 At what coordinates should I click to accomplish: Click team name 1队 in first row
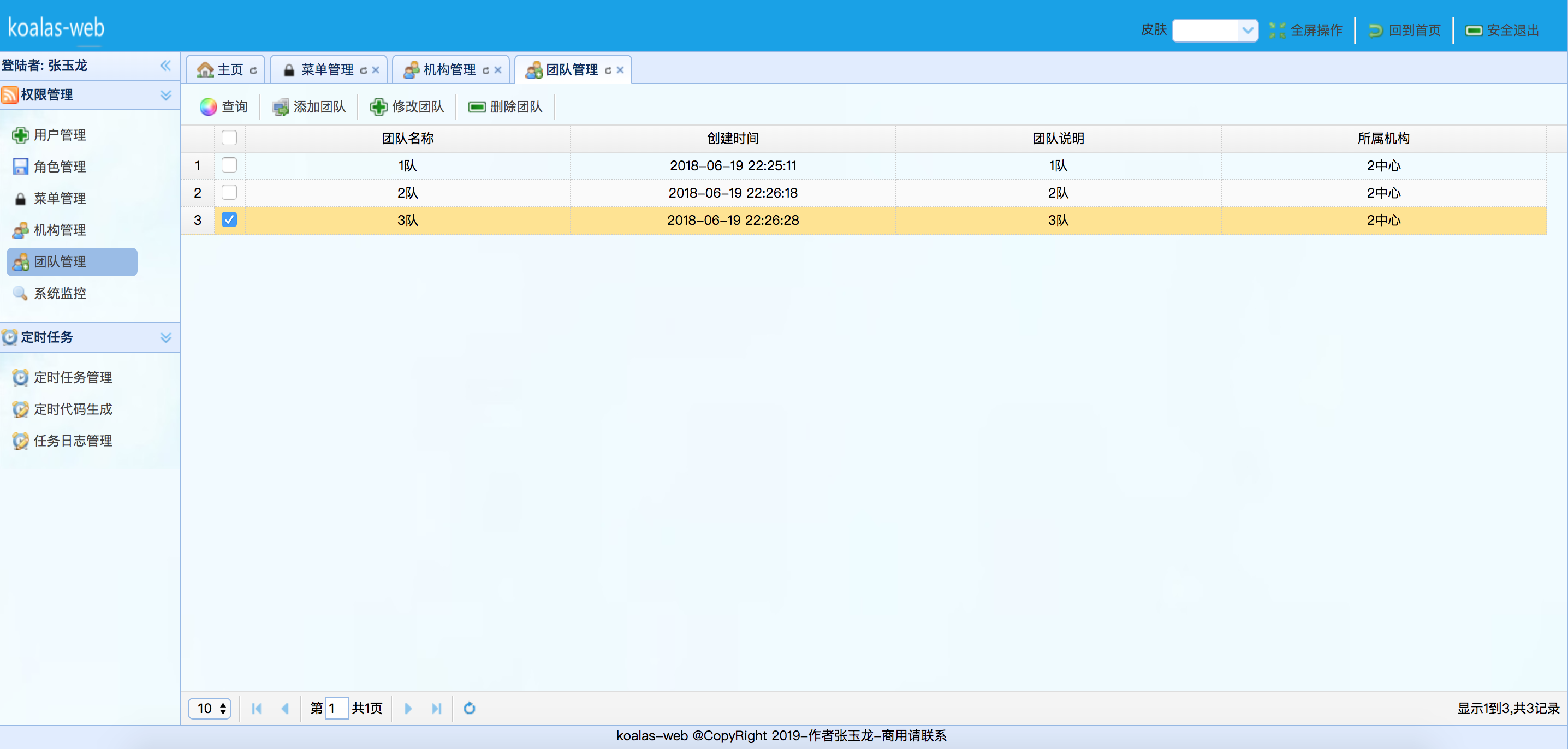pyautogui.click(x=408, y=165)
